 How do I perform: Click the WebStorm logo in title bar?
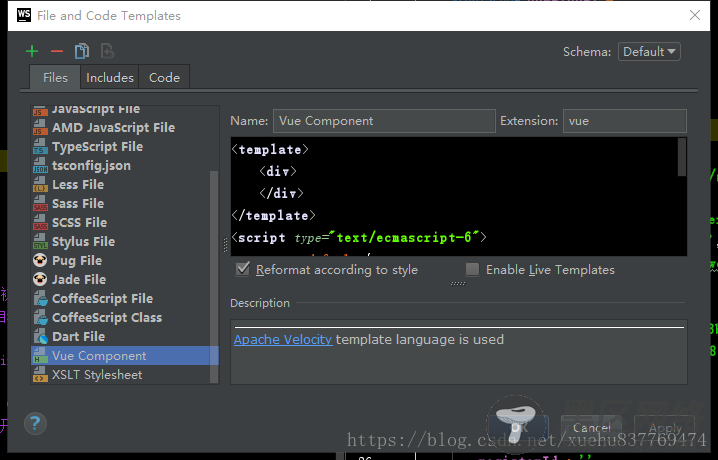pyautogui.click(x=24, y=15)
